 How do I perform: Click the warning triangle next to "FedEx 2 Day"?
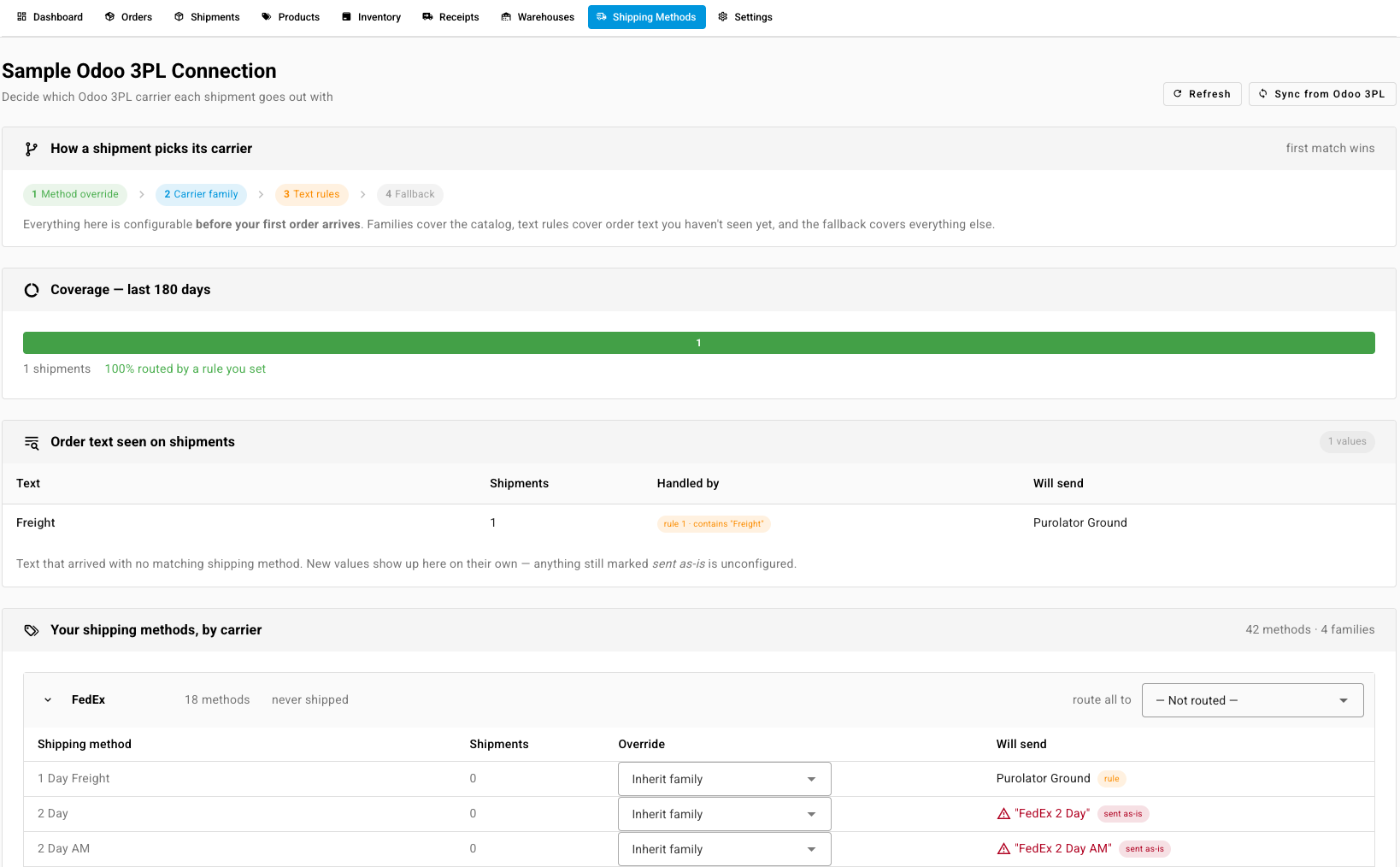click(x=1003, y=814)
